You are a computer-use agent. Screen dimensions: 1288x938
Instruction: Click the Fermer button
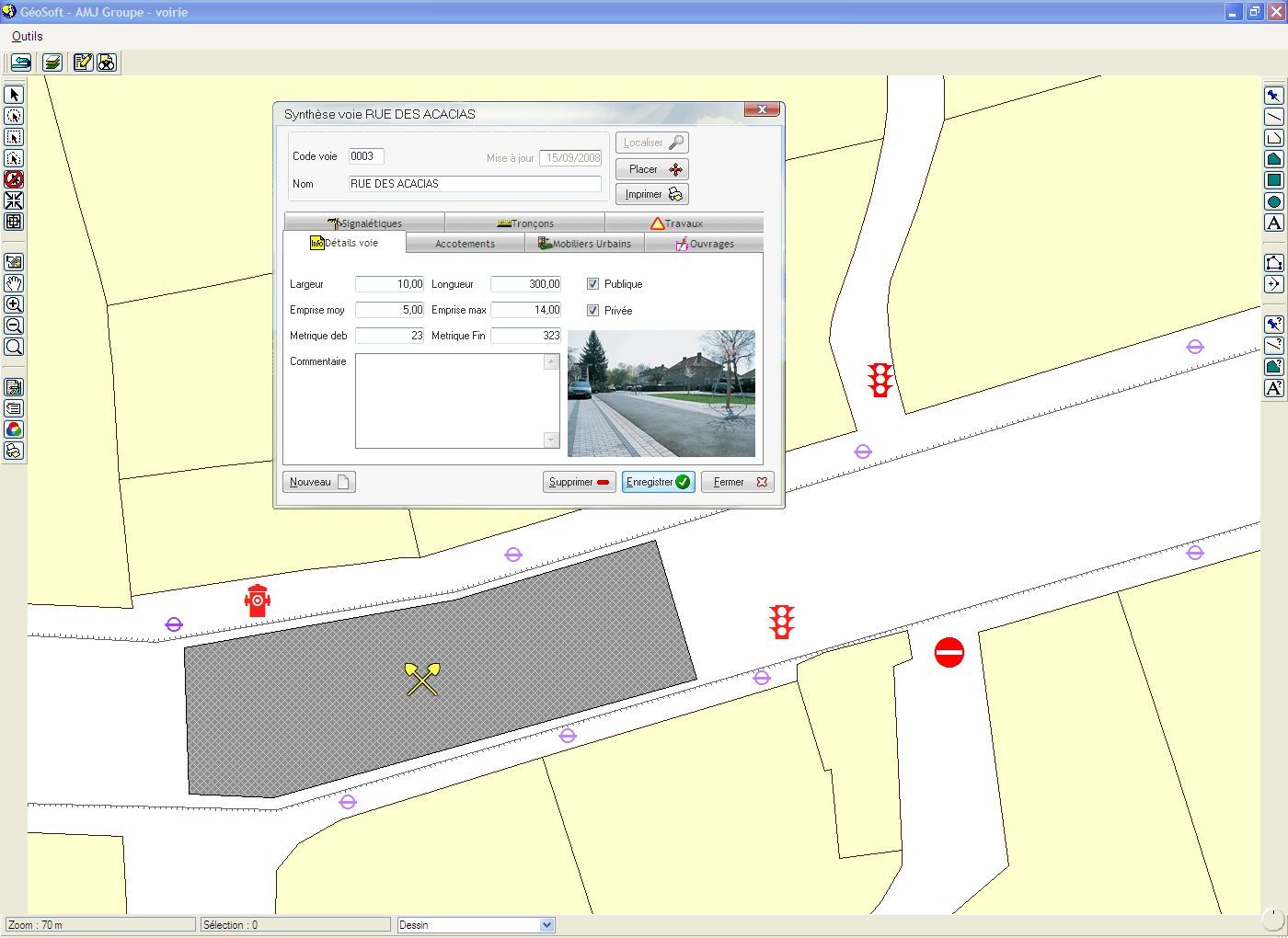(738, 482)
